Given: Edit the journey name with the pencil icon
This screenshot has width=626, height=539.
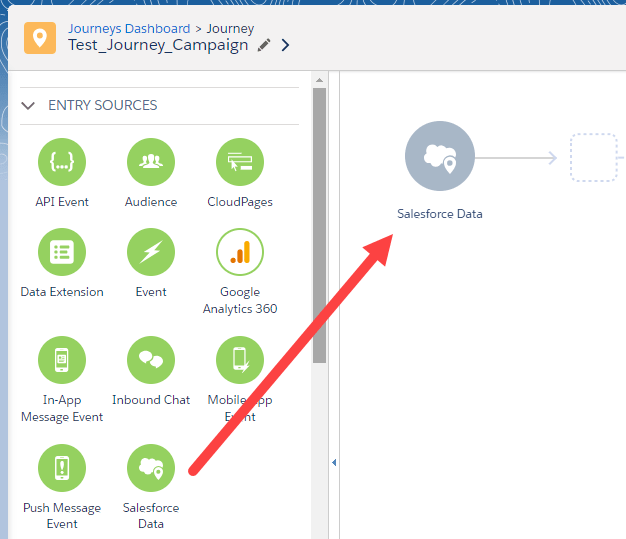Looking at the screenshot, I should pyautogui.click(x=264, y=45).
